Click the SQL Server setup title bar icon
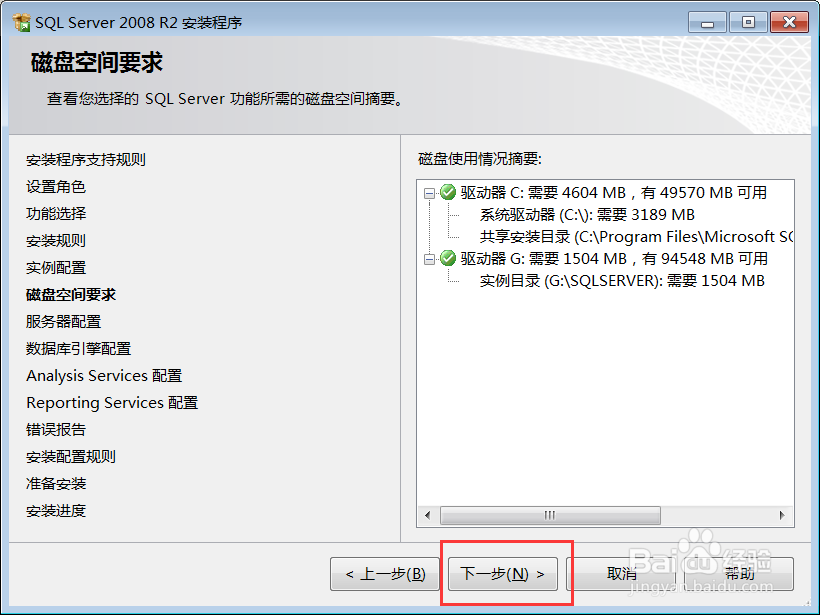 (21, 22)
